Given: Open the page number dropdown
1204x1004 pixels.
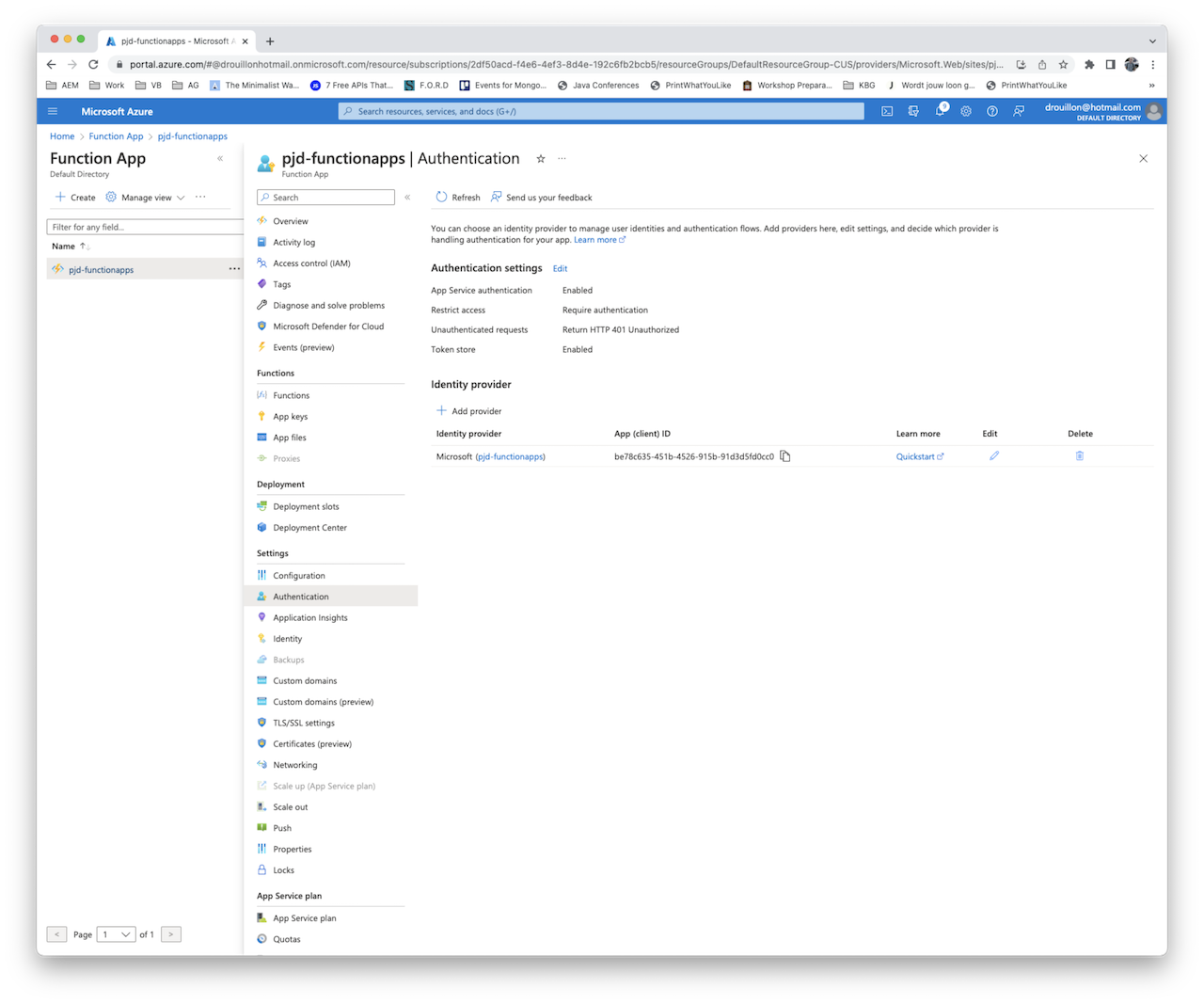Looking at the screenshot, I should [117, 934].
